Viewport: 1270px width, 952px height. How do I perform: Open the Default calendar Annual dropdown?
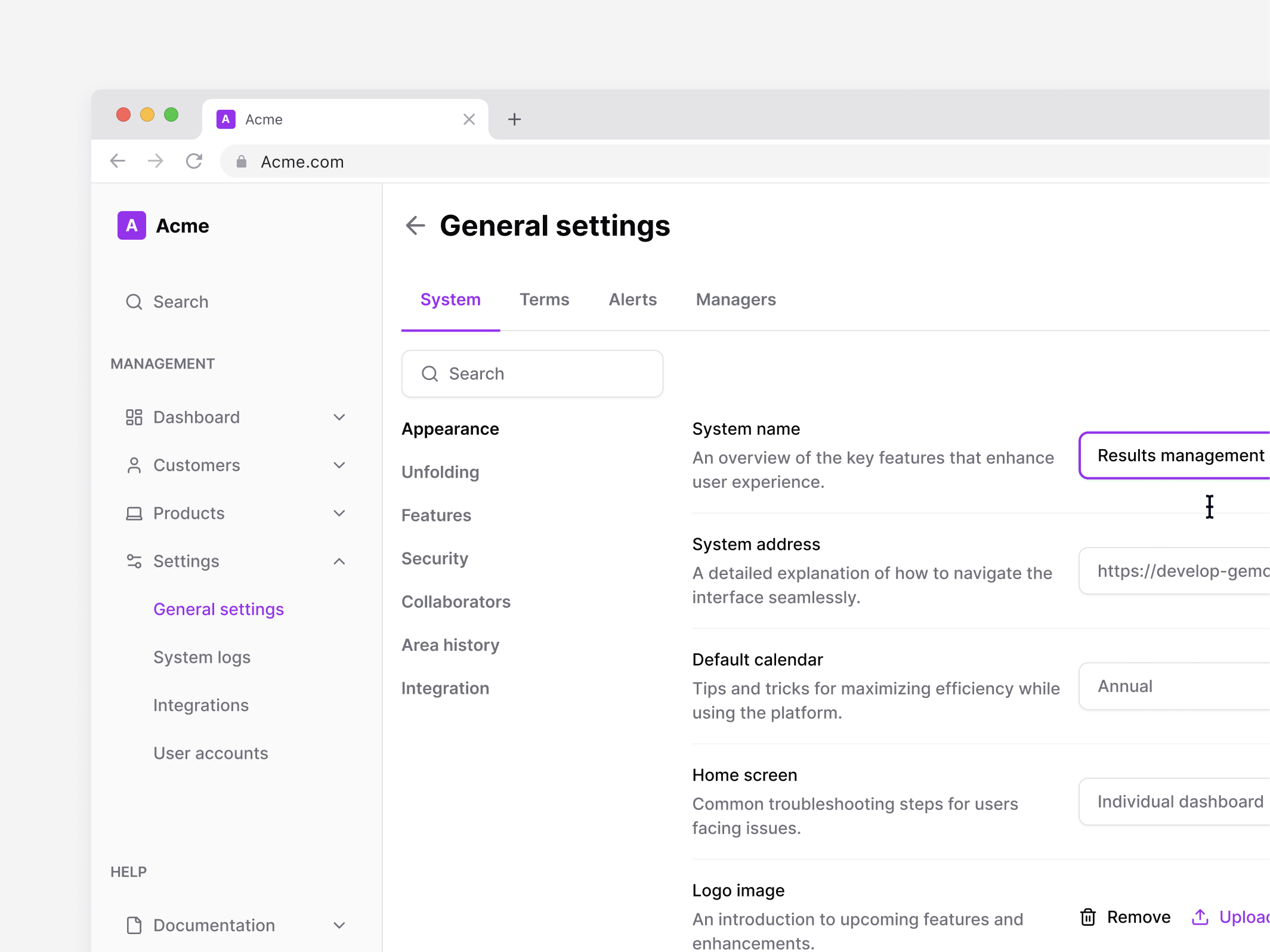tap(1174, 686)
